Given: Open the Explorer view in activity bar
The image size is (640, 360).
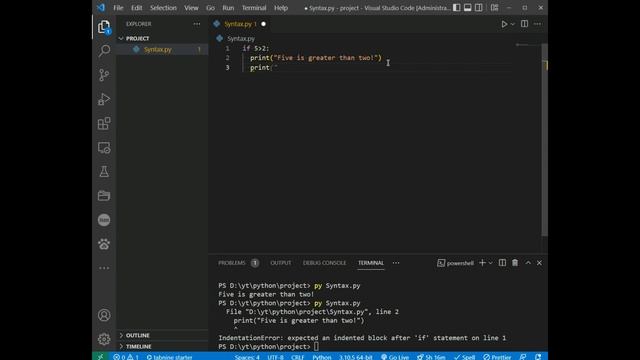Looking at the screenshot, I should pos(104,27).
